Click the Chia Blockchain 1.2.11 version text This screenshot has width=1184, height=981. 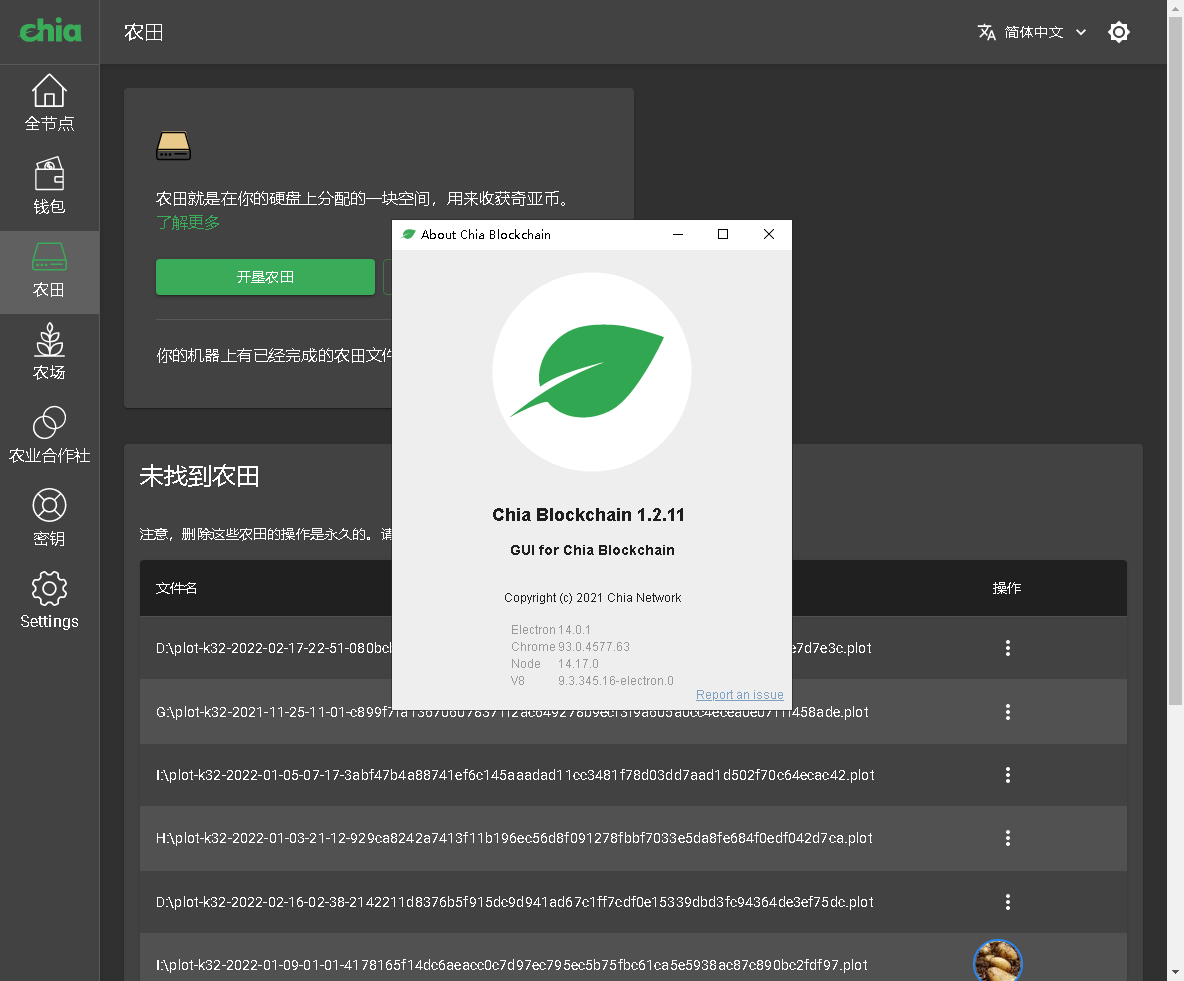[x=588, y=515]
